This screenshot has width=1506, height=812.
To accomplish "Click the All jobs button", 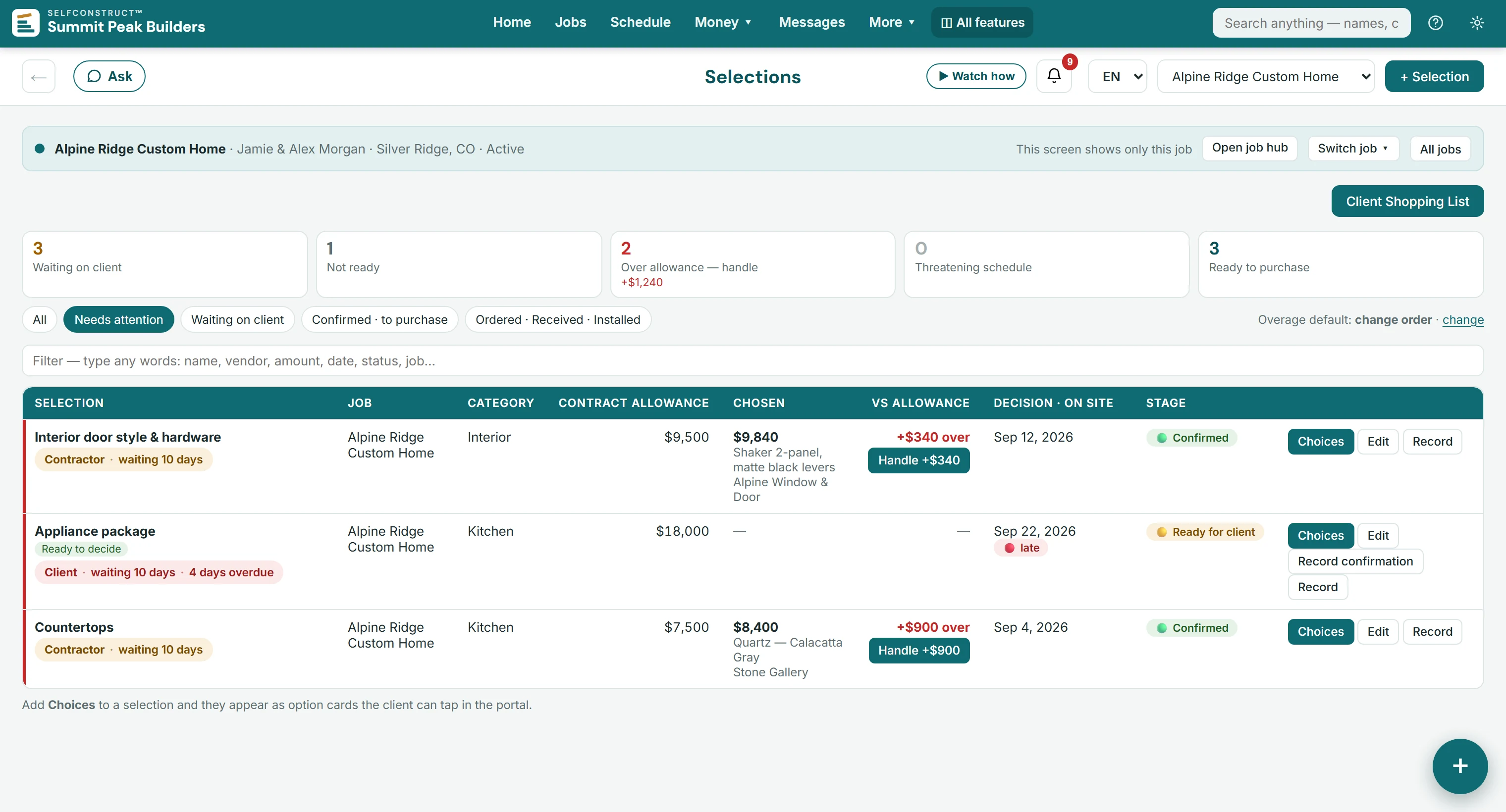I will click(1440, 149).
